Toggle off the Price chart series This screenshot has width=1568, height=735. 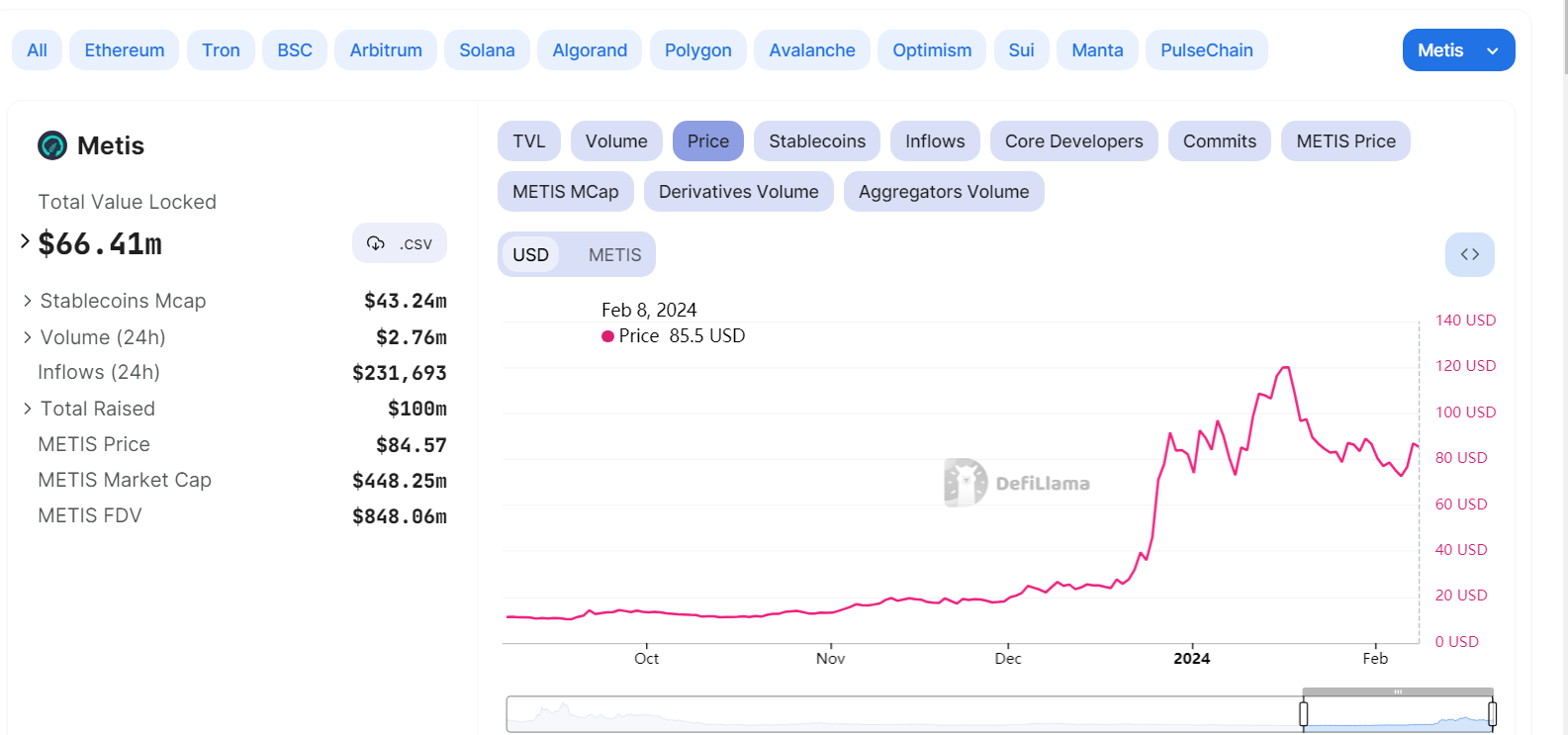[708, 141]
